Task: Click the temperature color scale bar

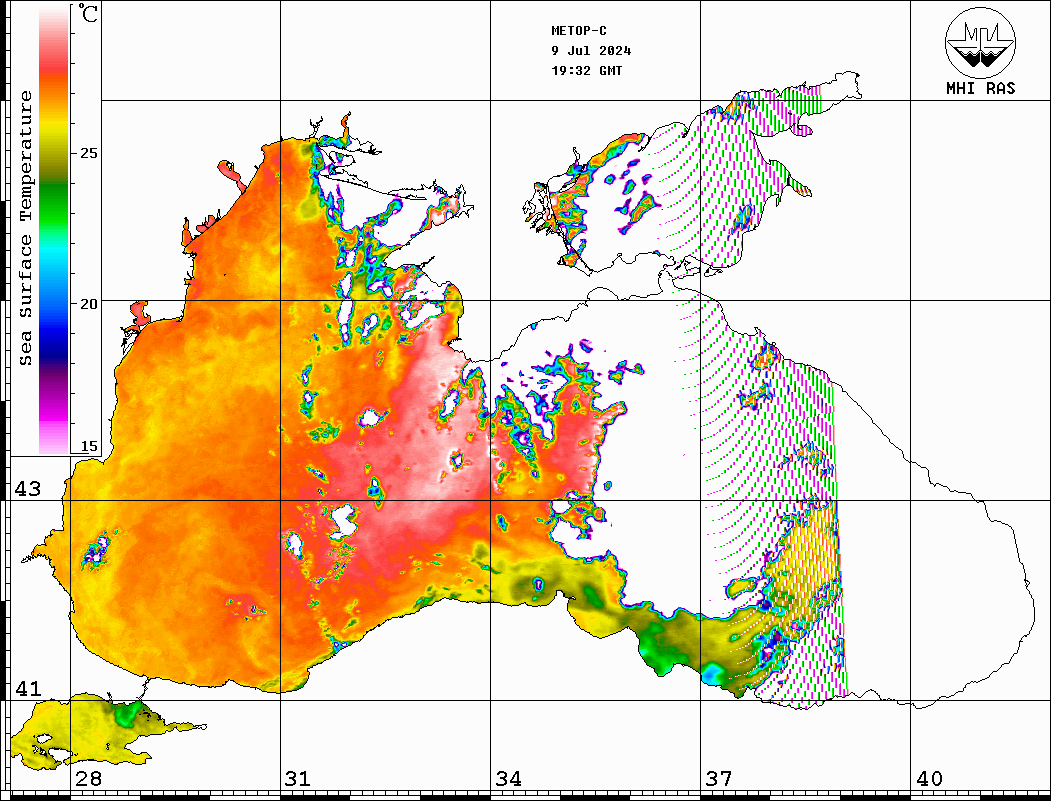Action: click(54, 231)
